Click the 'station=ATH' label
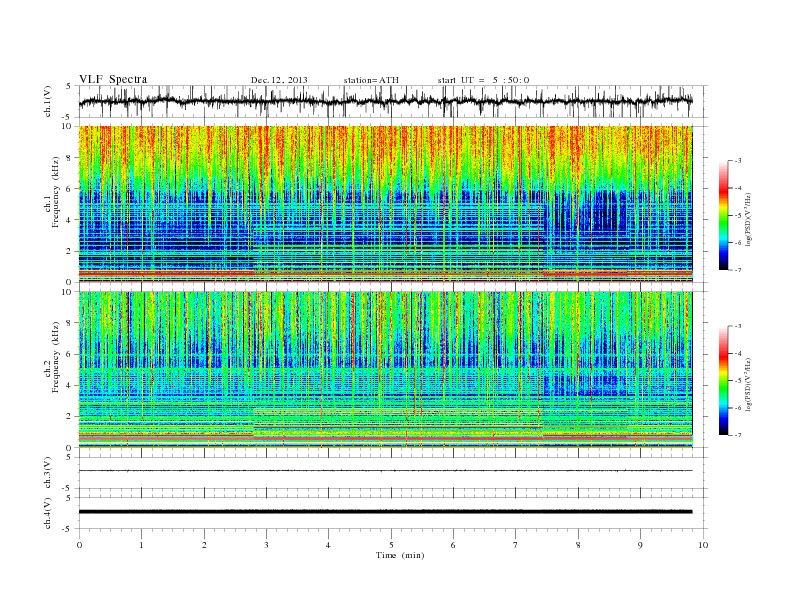792x612 pixels. (x=371, y=80)
